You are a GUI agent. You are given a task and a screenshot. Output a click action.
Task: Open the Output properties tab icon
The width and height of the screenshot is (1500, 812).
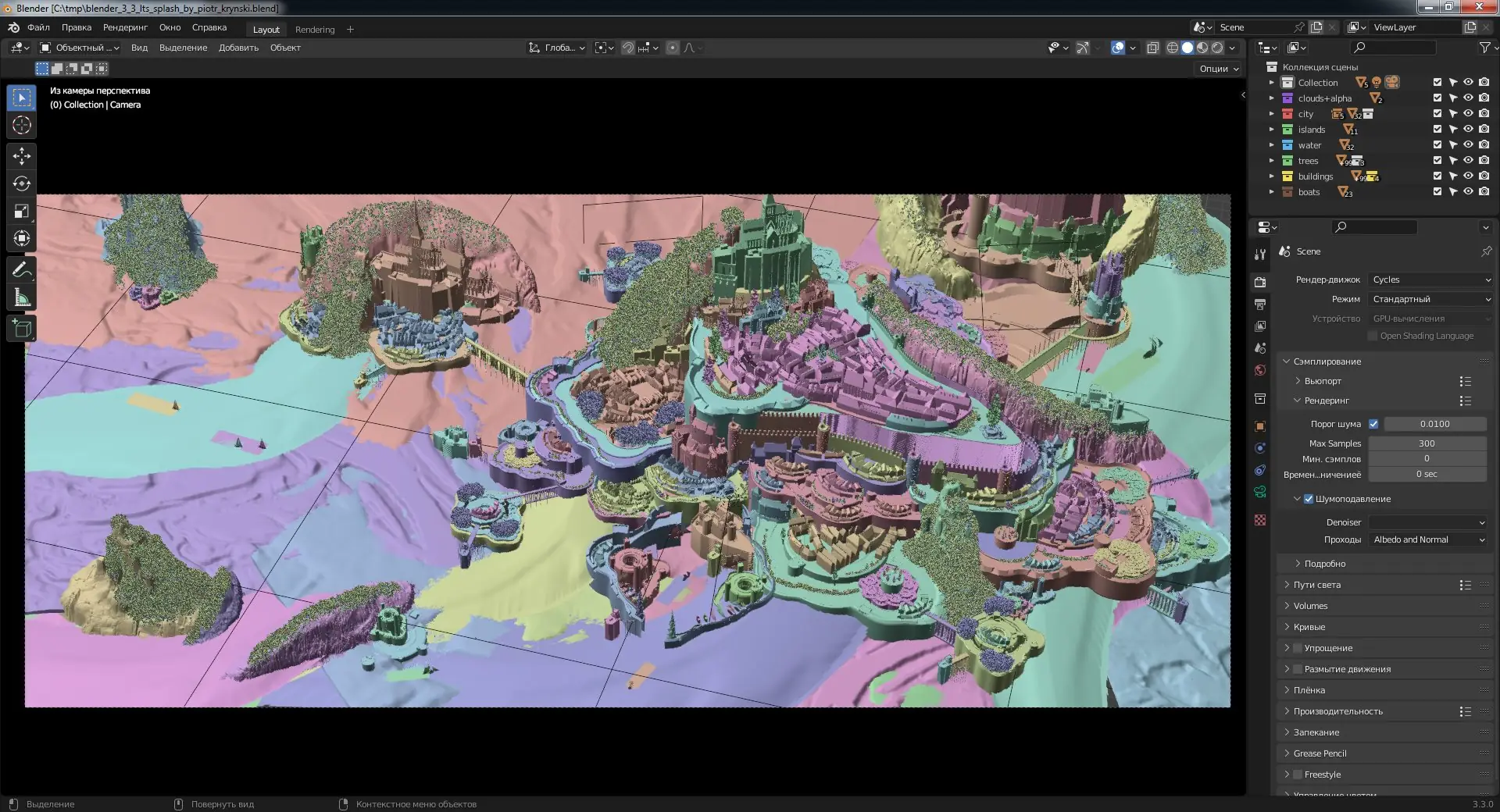(x=1260, y=304)
